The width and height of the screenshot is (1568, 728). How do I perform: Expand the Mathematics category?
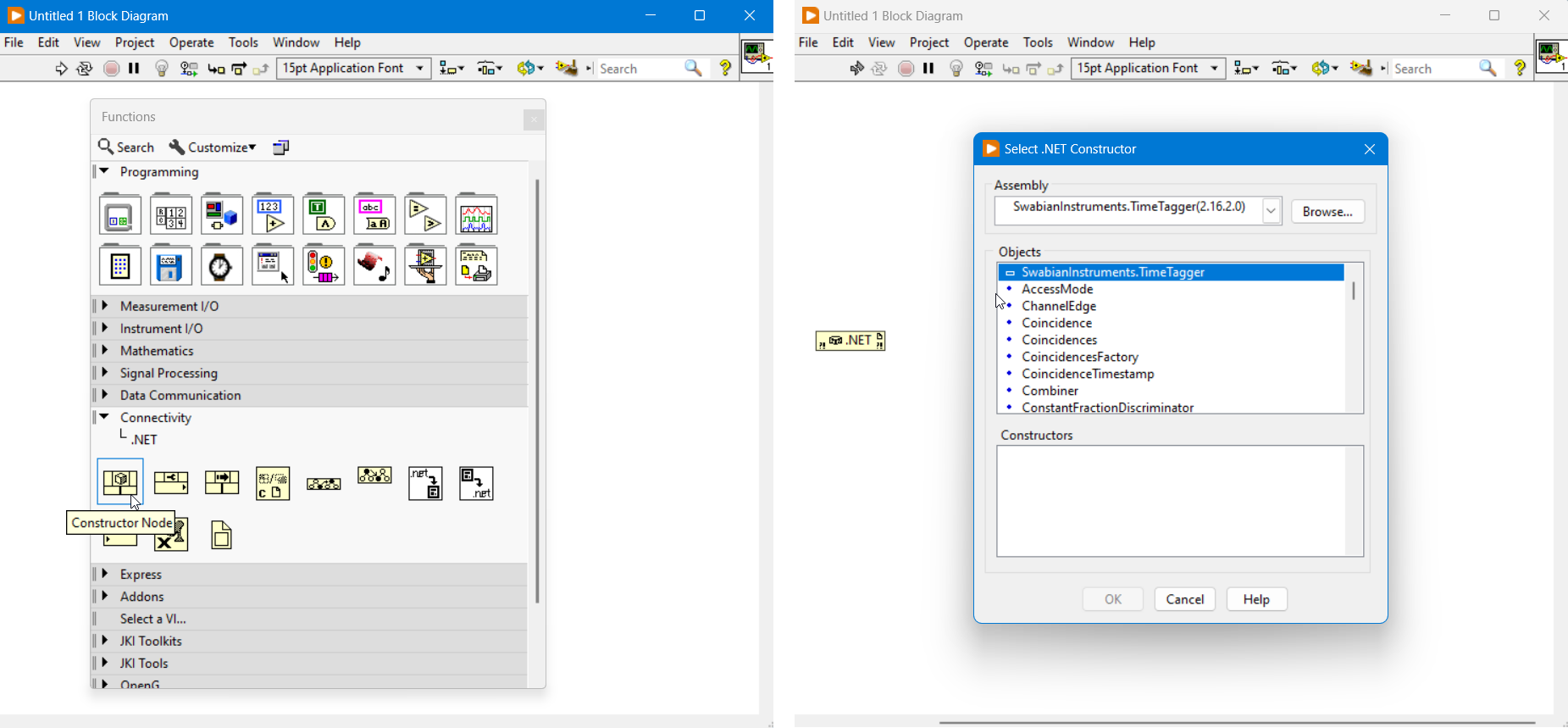(x=105, y=350)
